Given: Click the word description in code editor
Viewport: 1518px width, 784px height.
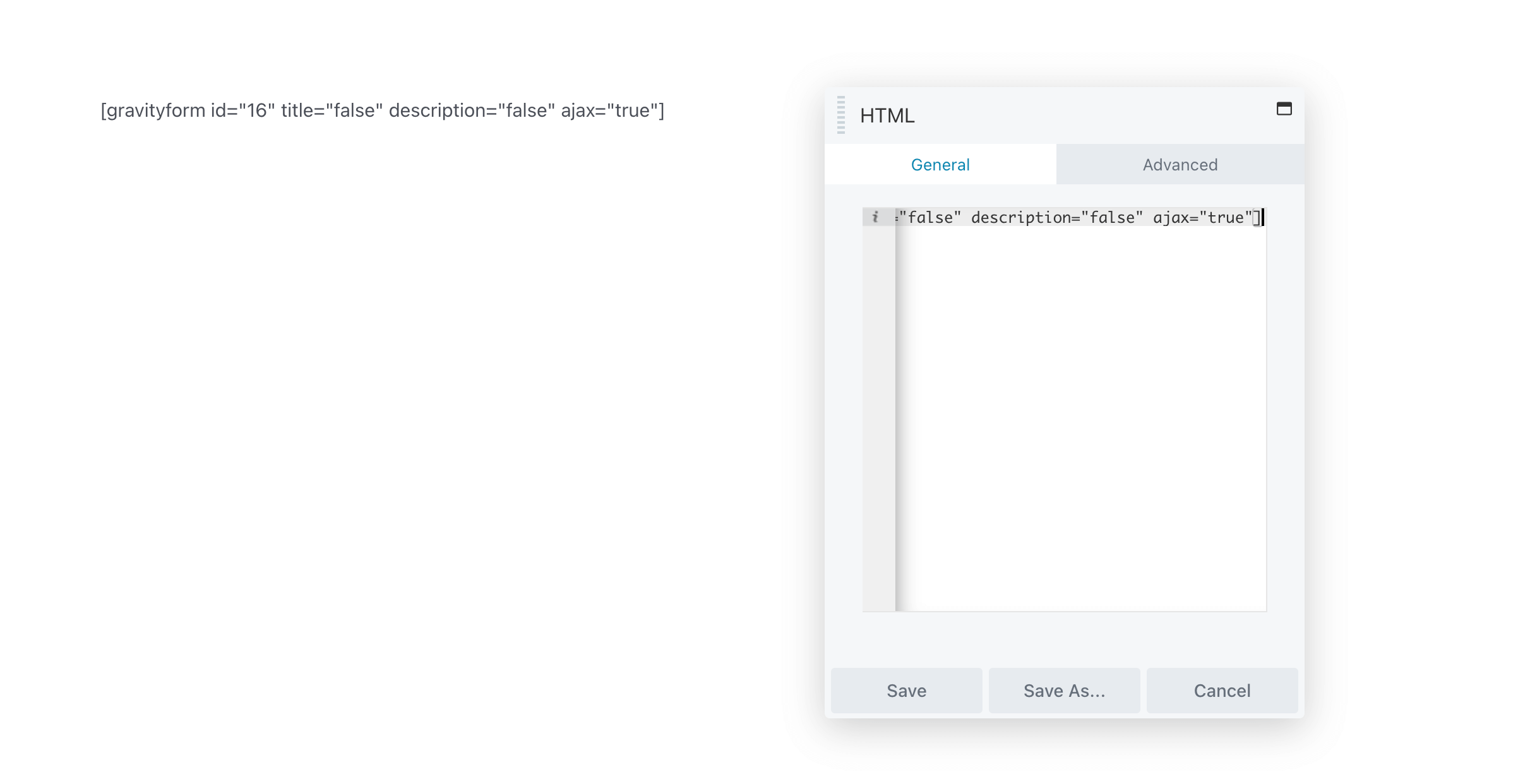Looking at the screenshot, I should pyautogui.click(x=1020, y=218).
